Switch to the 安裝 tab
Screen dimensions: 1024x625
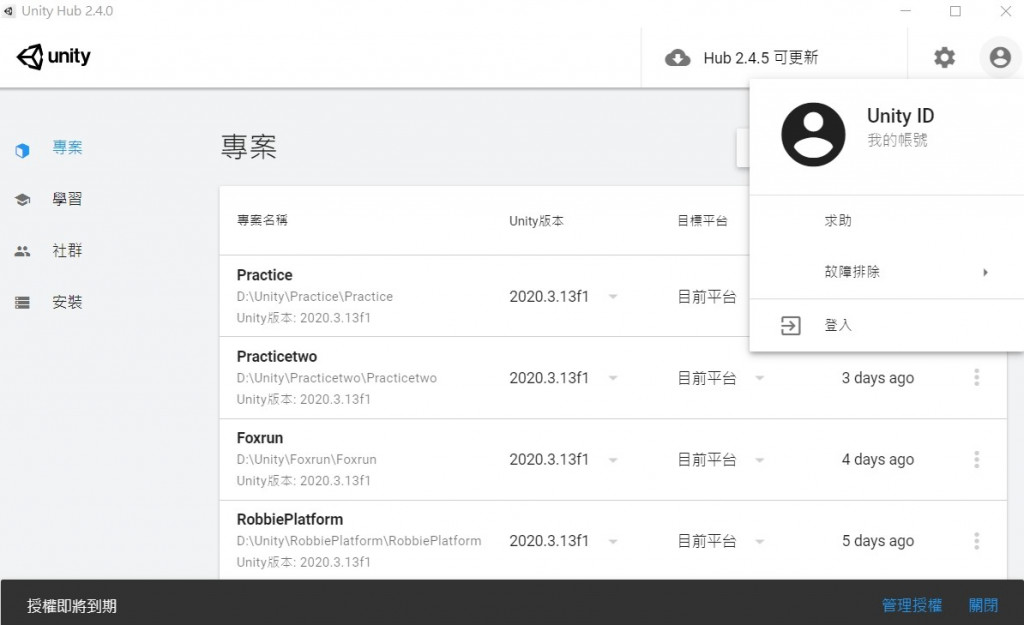(x=67, y=302)
